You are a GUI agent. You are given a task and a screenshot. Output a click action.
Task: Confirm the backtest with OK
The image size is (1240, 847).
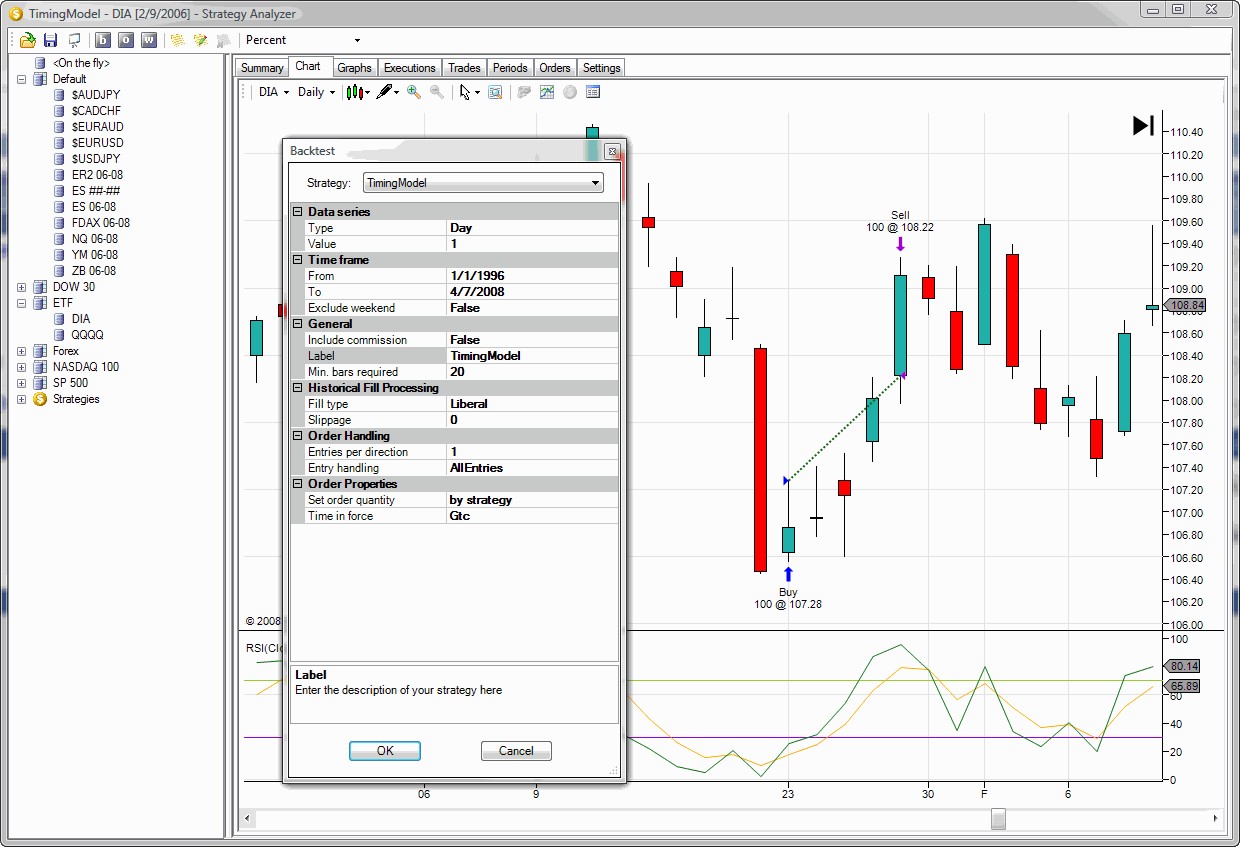pos(384,751)
